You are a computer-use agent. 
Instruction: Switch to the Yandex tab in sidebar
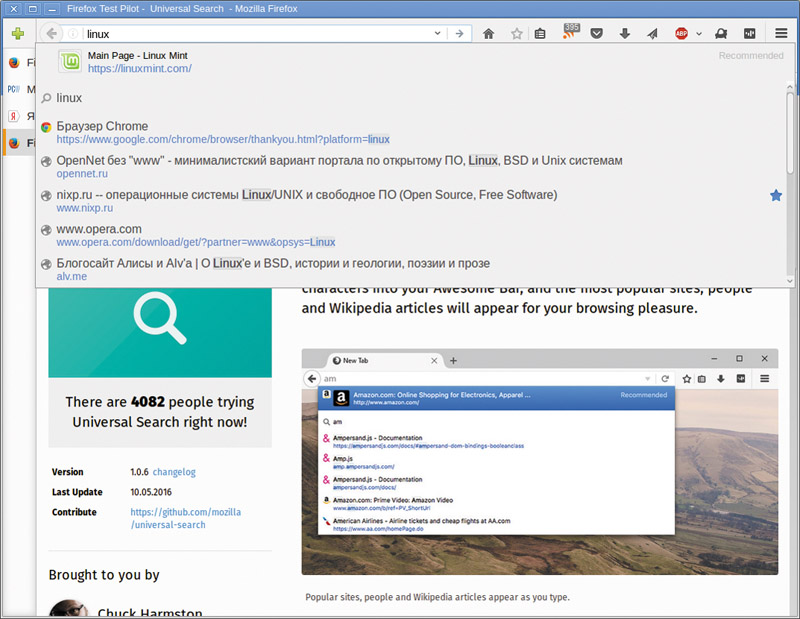(19, 116)
